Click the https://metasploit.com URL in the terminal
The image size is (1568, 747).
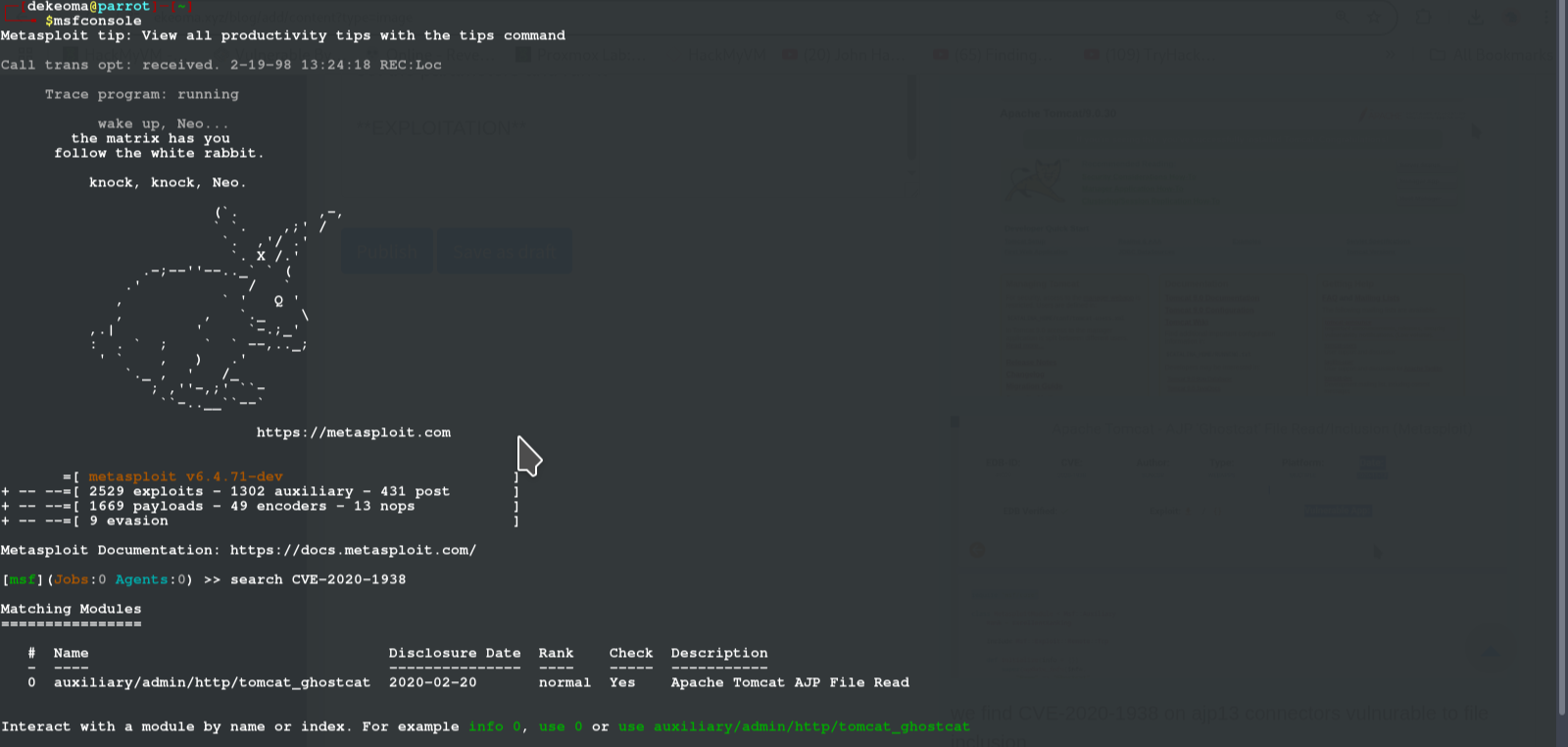354,432
